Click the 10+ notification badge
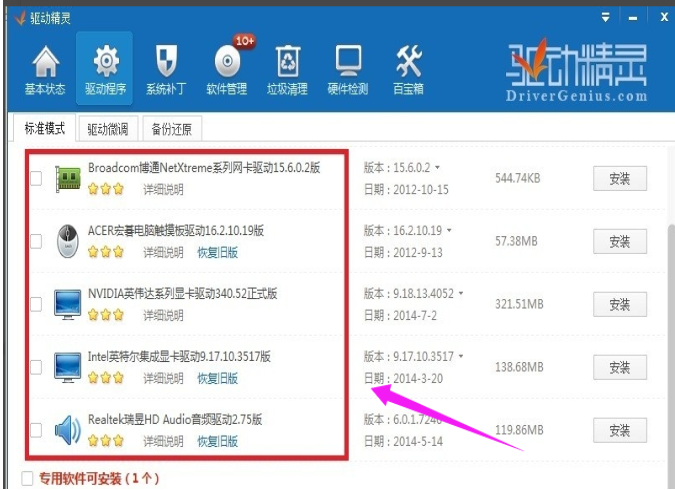Screen dimensions: 675x490 click(245, 41)
